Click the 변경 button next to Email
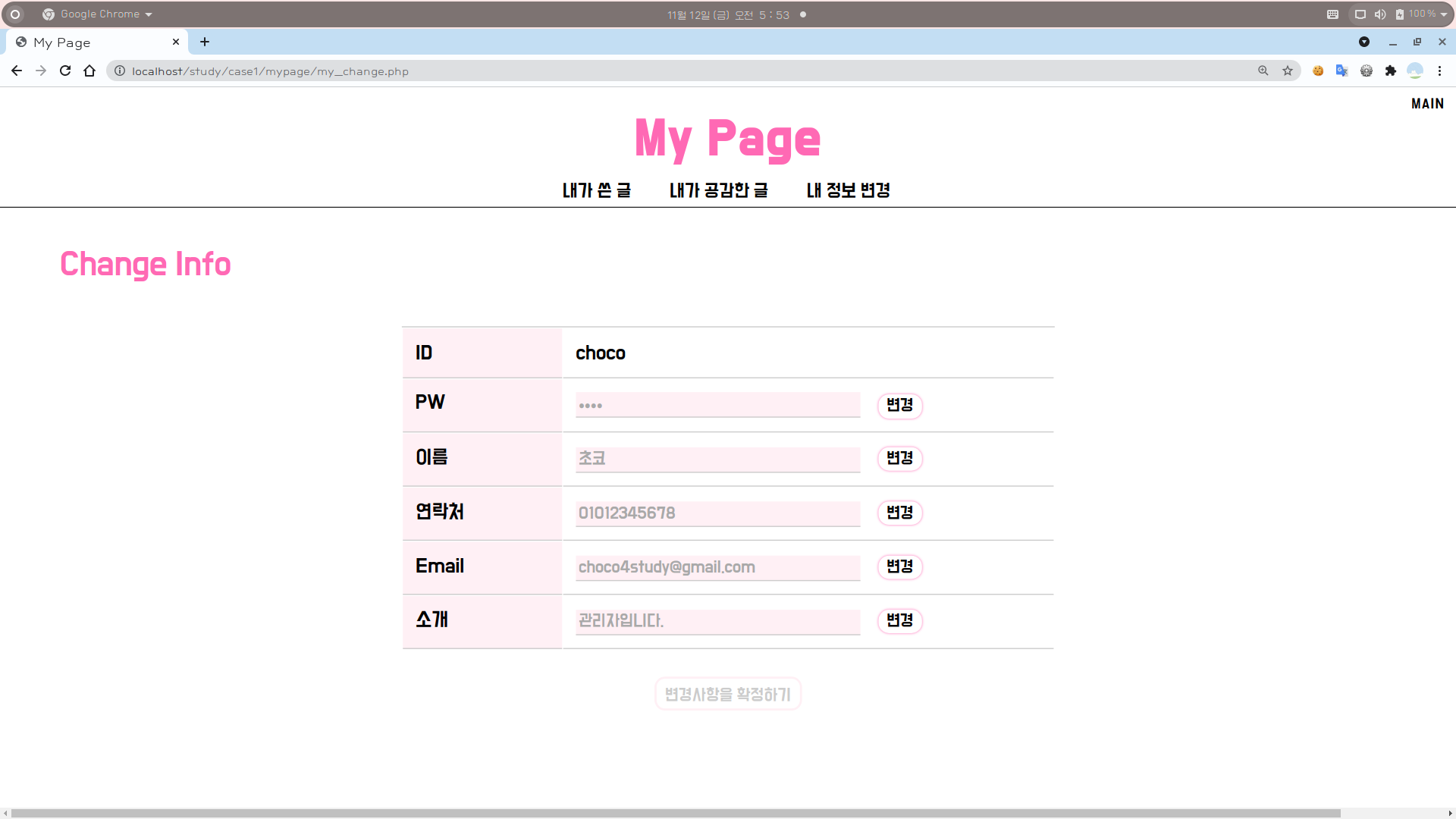Screen dimensions: 1456x819 (899, 566)
